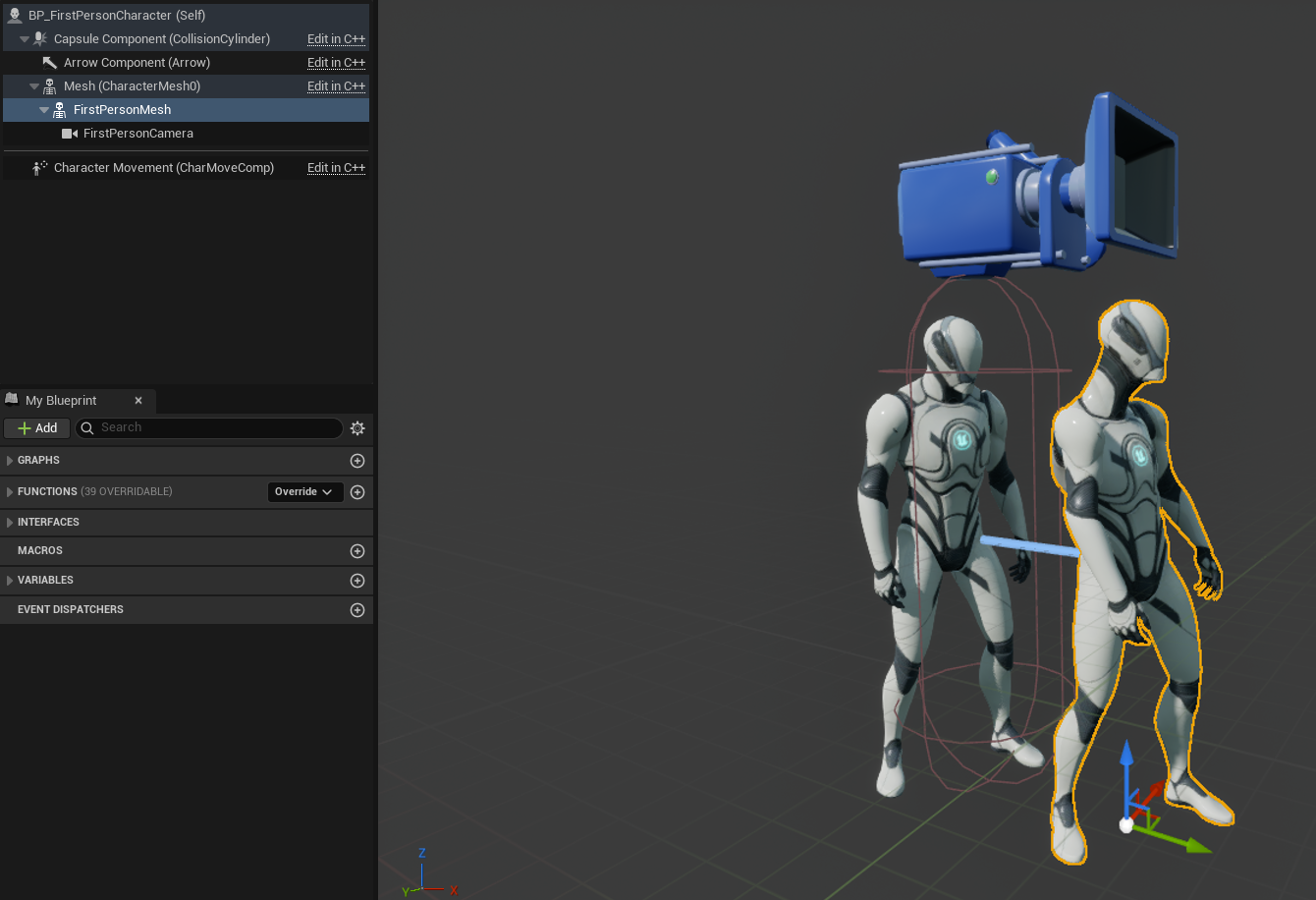This screenshot has width=1316, height=900.
Task: Collapse the FirstPersonMesh tree node
Action: click(x=44, y=110)
